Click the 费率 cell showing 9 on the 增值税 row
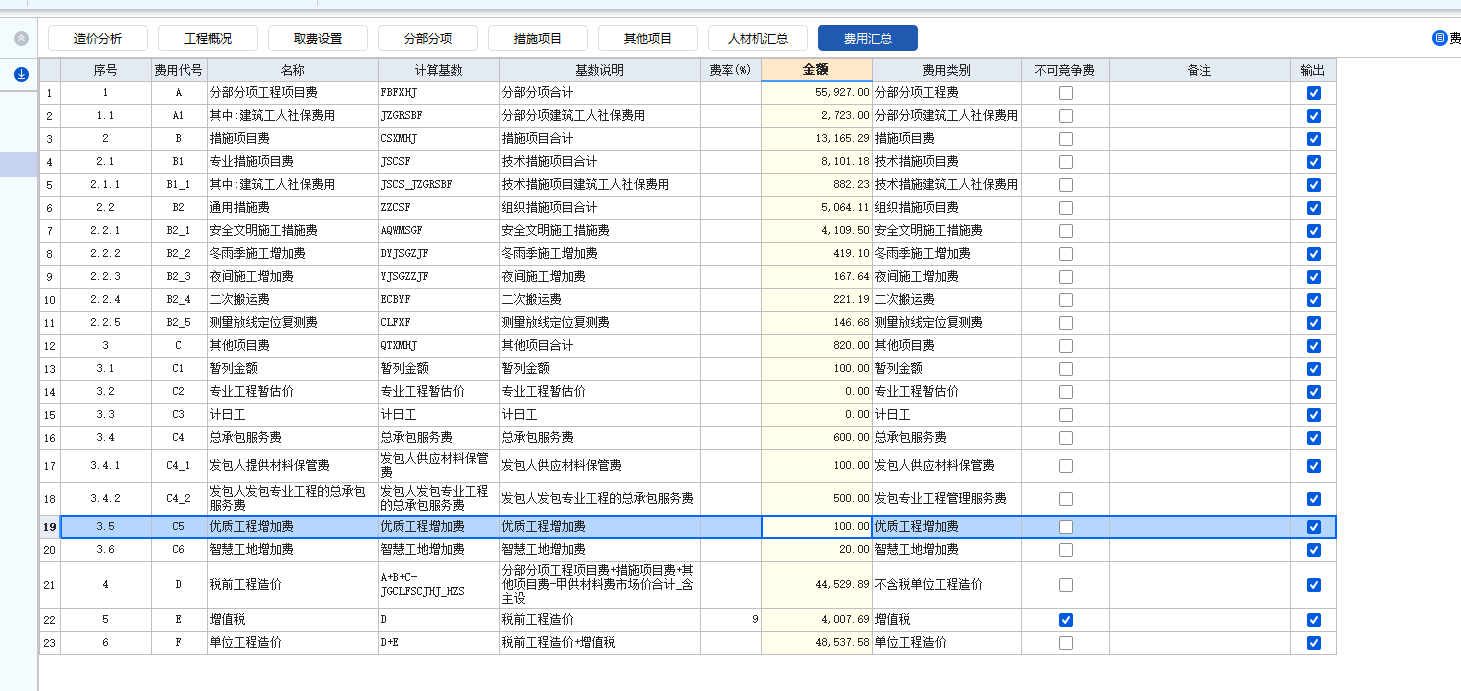Viewport: 1461px width, 691px height. (732, 619)
